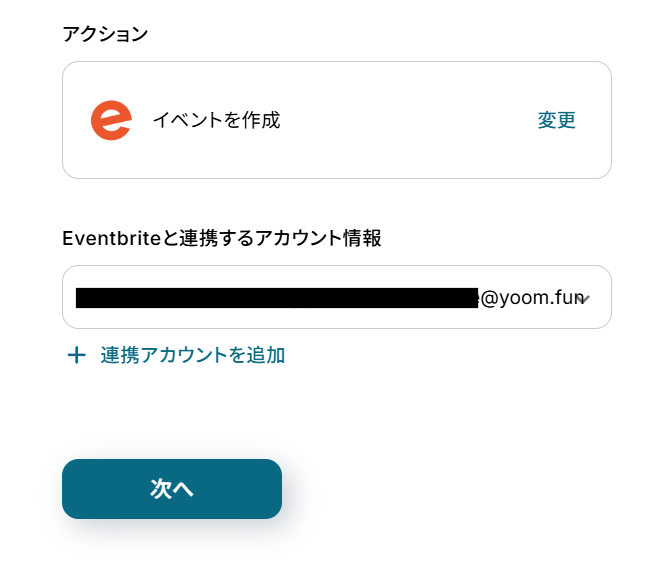
Task: Select the イベントを作成 action text
Action: tap(216, 120)
